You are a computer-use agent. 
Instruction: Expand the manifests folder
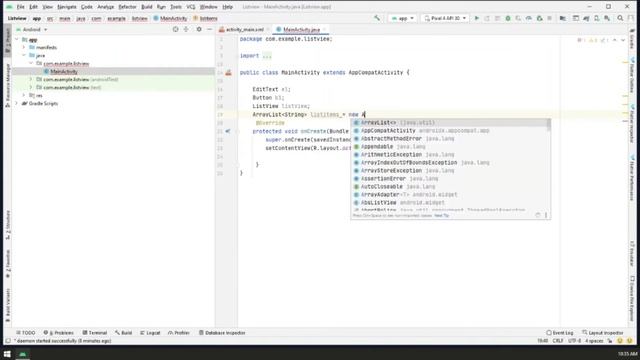(24, 47)
